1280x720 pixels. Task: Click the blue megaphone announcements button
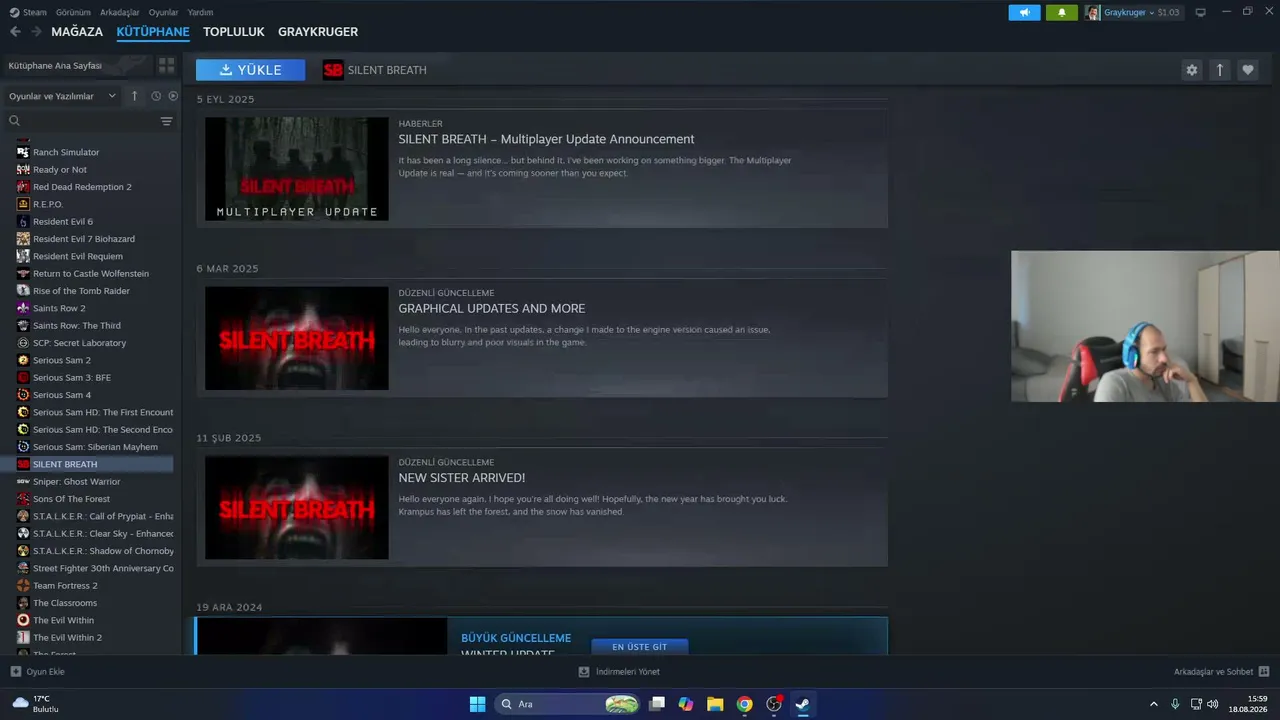[1024, 12]
